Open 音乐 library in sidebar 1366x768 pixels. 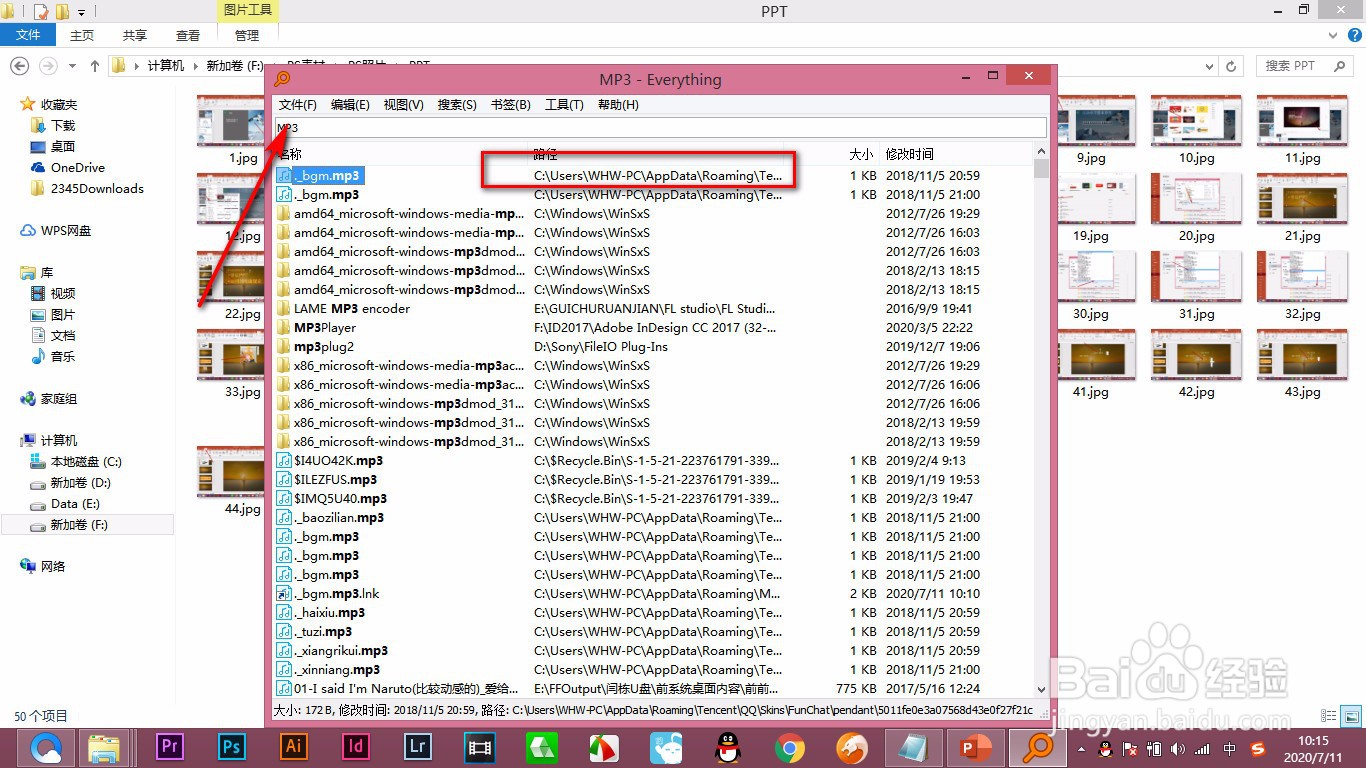pyautogui.click(x=63, y=356)
